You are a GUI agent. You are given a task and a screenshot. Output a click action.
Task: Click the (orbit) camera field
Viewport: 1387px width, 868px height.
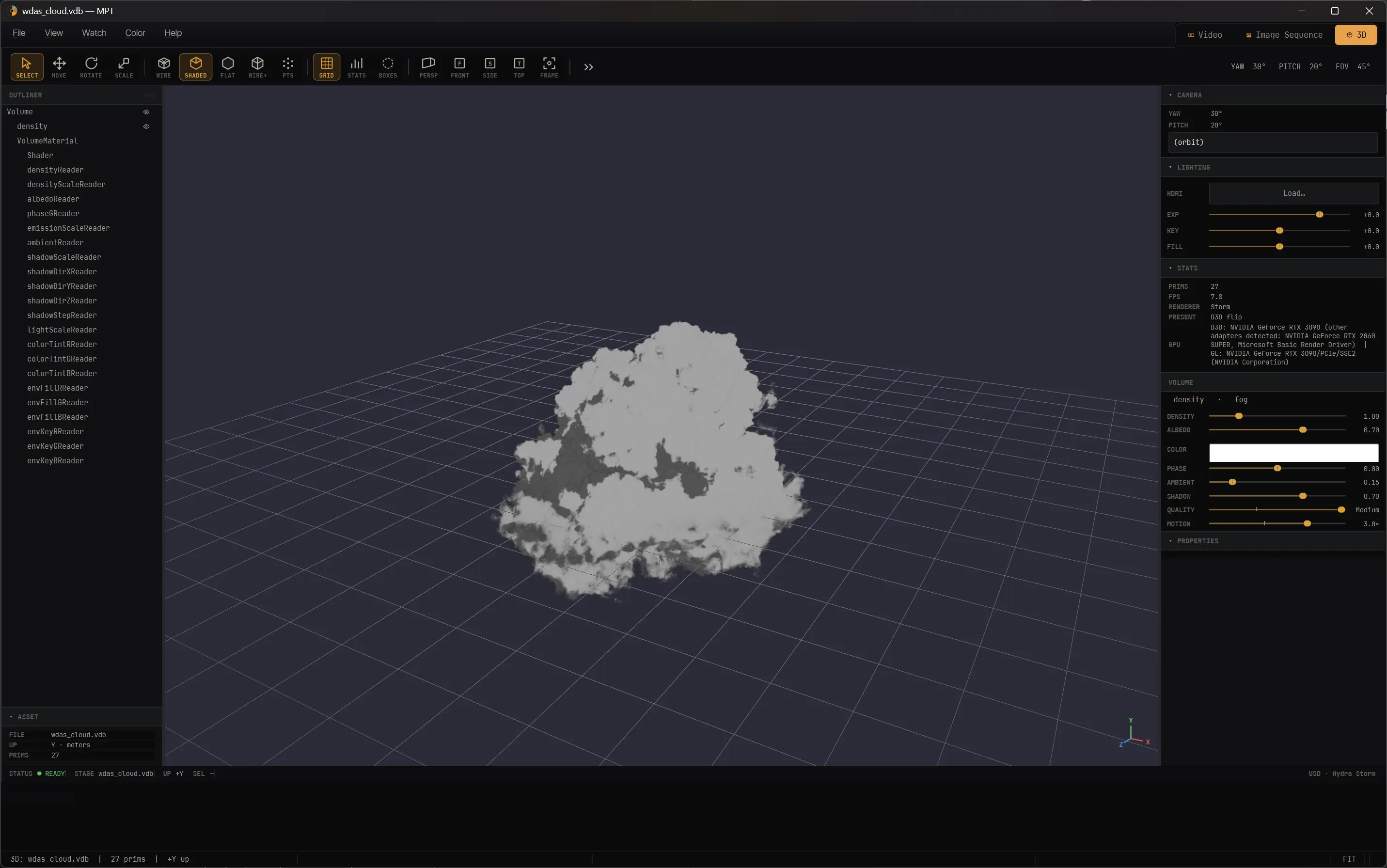(x=1273, y=142)
